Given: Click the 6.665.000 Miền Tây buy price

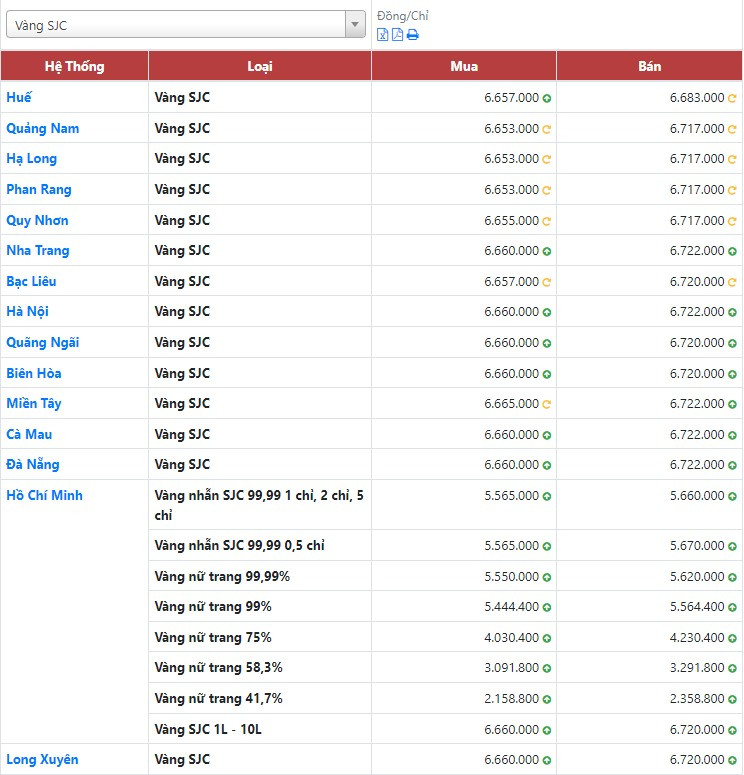Looking at the screenshot, I should point(511,404).
